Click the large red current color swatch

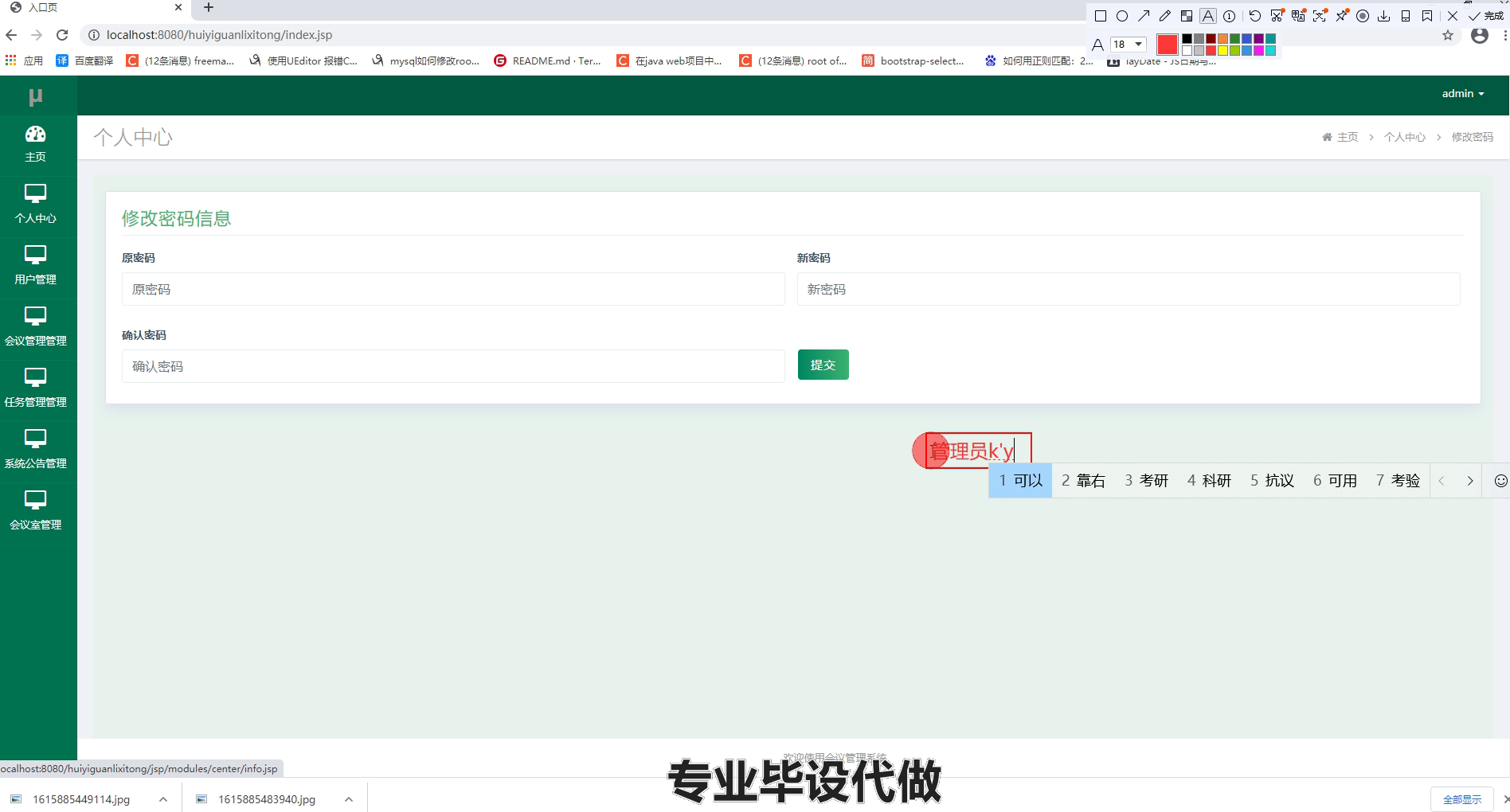click(1168, 45)
